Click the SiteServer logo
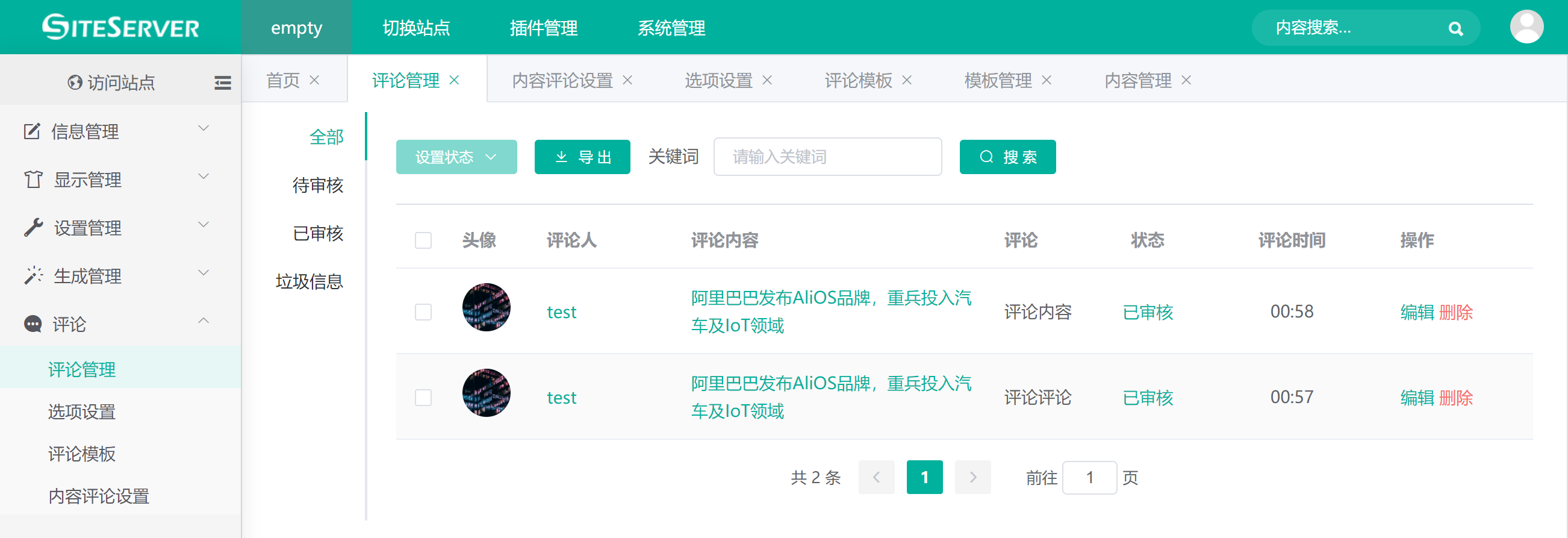Image resolution: width=1568 pixels, height=538 pixels. click(120, 28)
